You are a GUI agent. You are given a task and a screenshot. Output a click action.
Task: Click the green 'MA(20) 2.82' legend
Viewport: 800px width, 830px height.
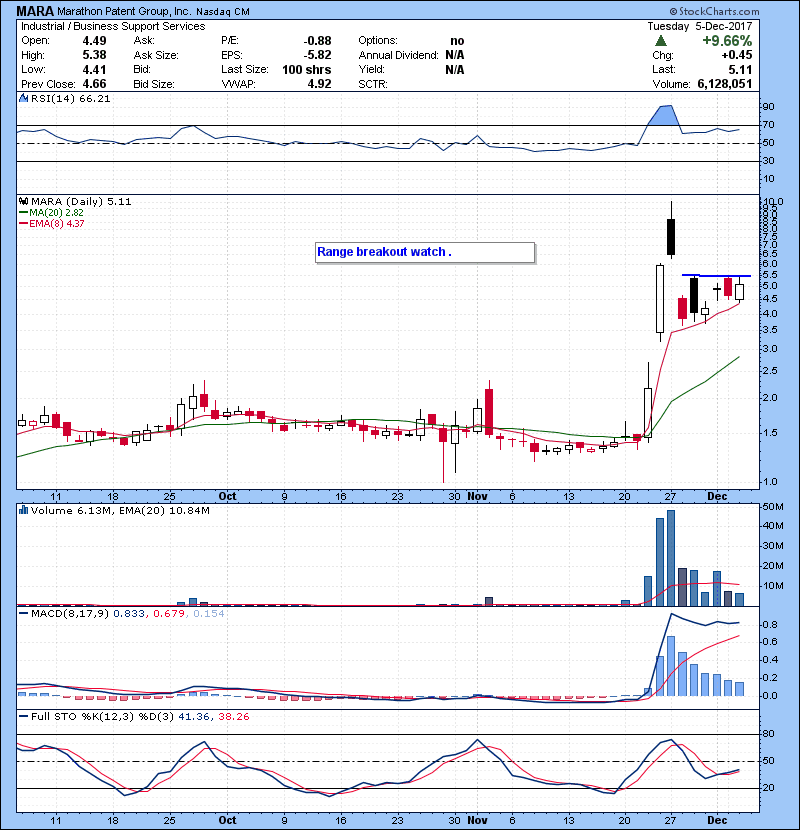point(51,212)
